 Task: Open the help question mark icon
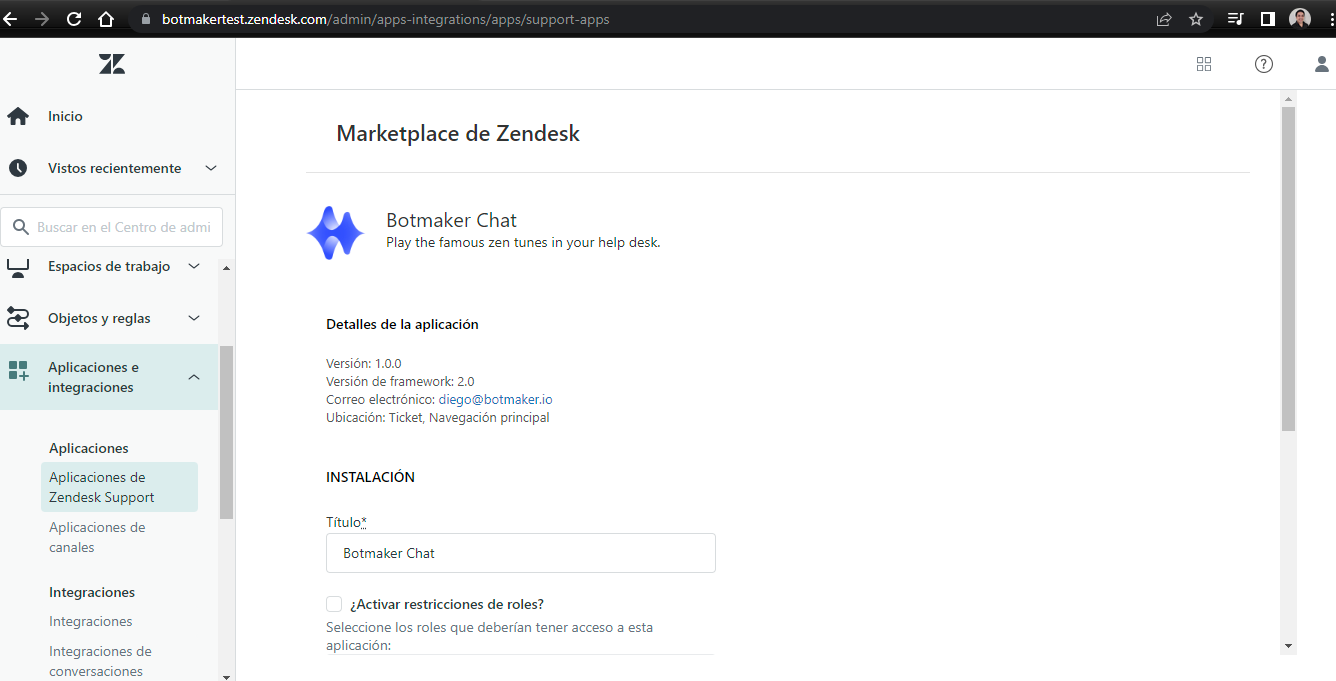pos(1264,64)
